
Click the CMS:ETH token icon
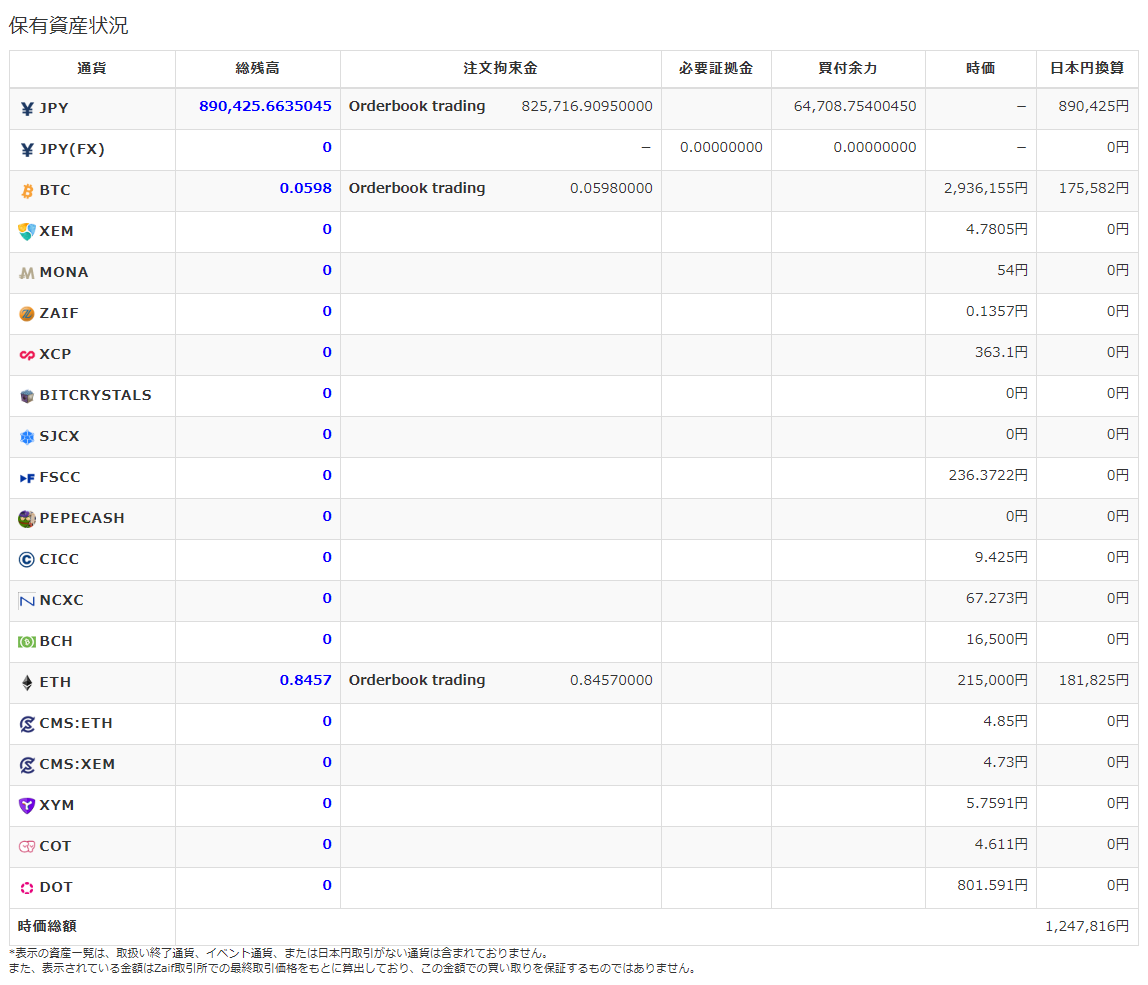pyautogui.click(x=27, y=724)
